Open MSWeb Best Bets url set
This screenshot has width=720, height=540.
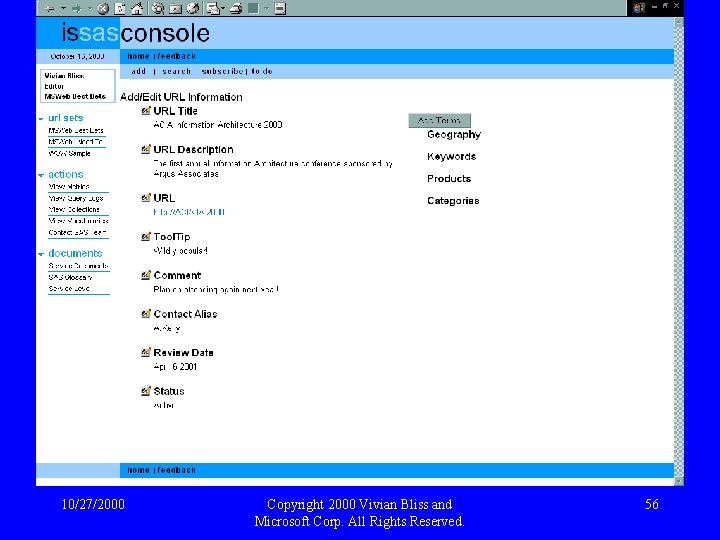(76, 130)
